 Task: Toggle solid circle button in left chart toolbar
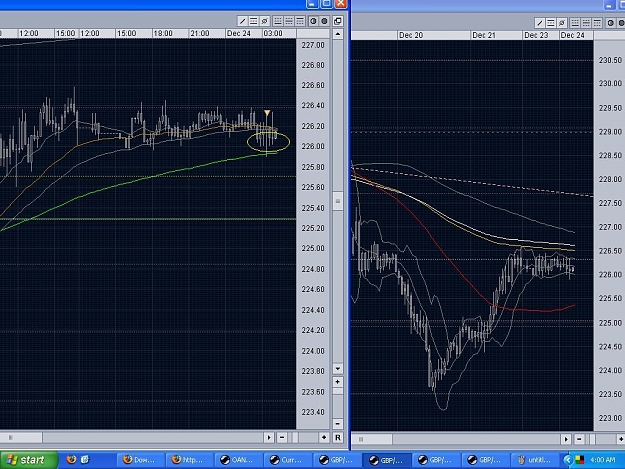click(x=324, y=21)
